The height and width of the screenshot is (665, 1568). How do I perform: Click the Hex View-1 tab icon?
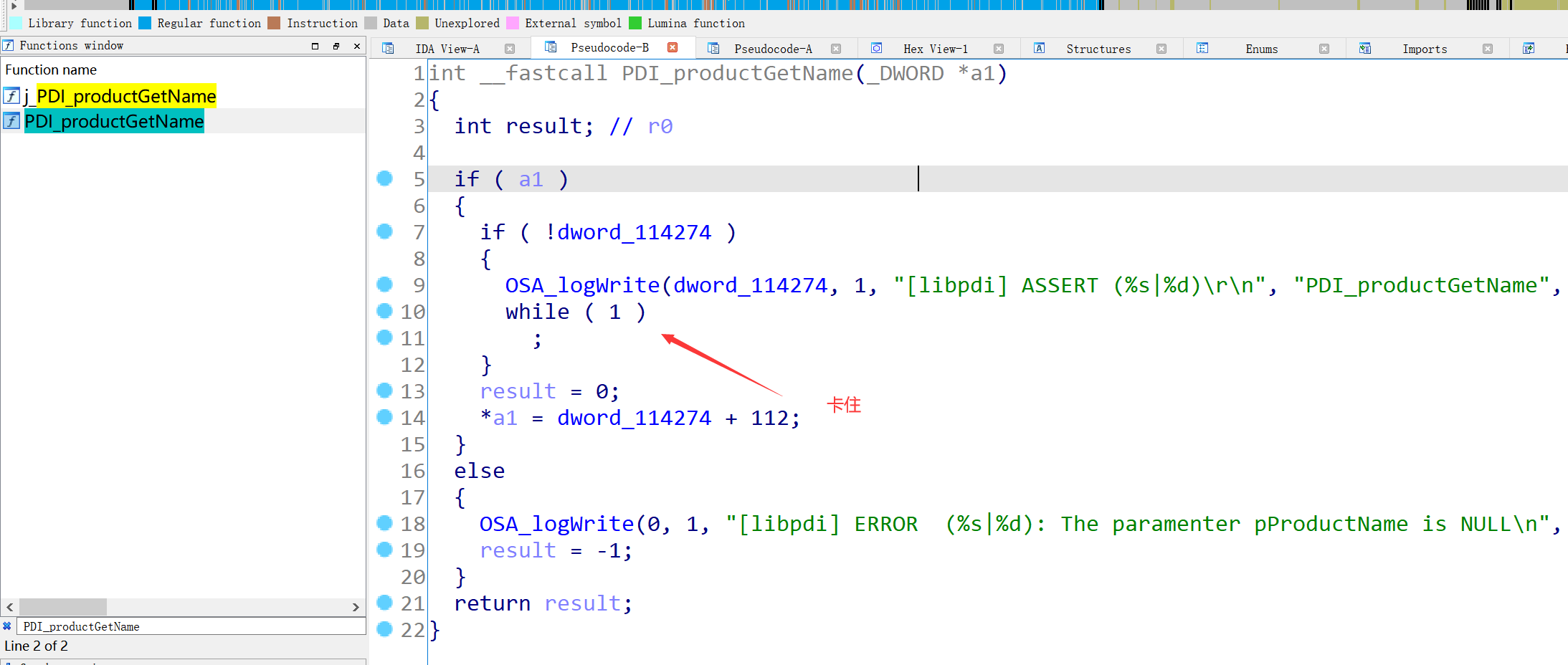click(x=876, y=48)
